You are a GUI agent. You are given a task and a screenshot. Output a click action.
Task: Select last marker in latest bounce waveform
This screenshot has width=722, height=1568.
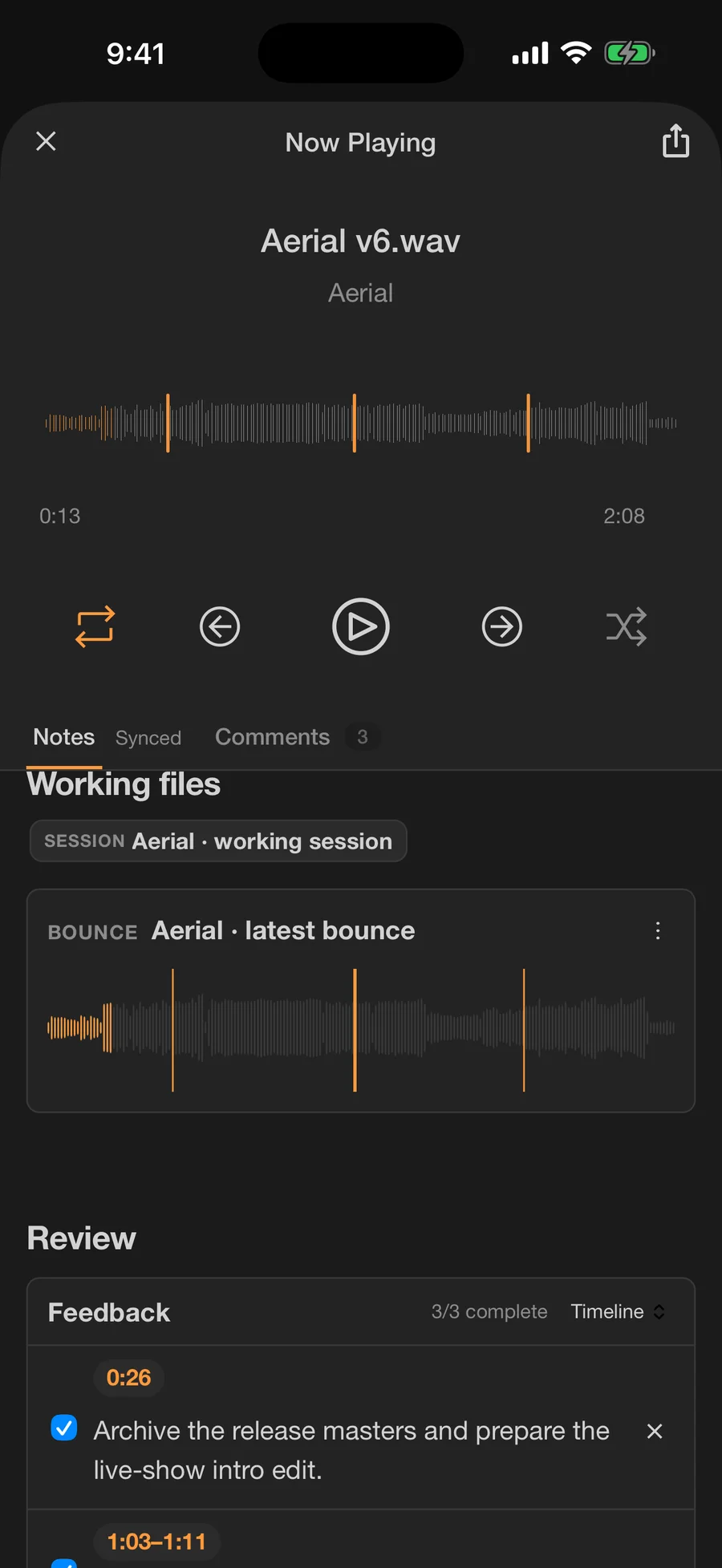524,1030
